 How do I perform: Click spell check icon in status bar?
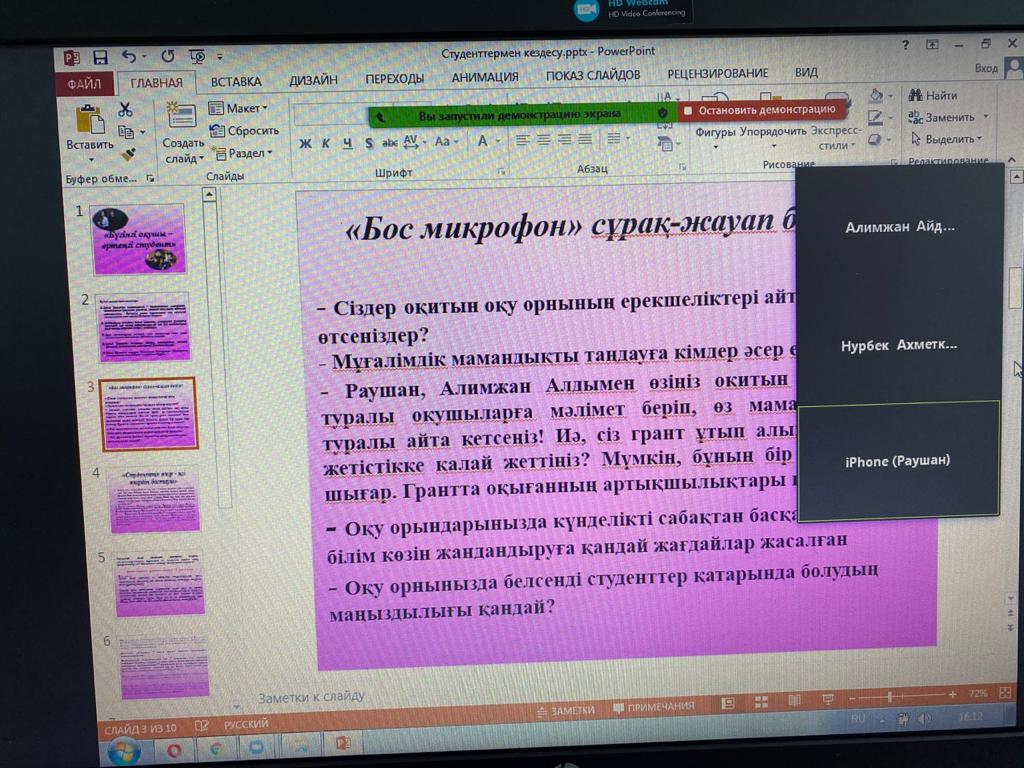coord(202,726)
